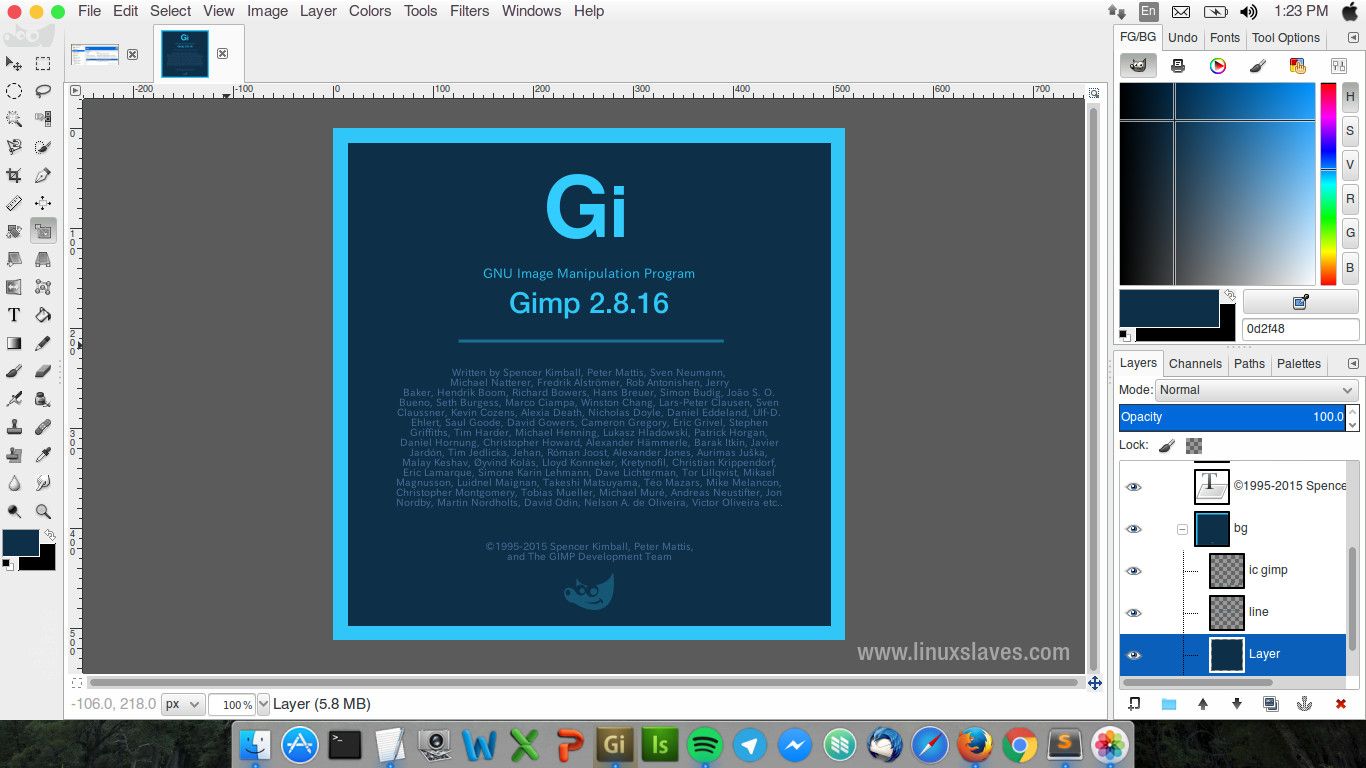The width and height of the screenshot is (1366, 768).
Task: Hide the ©1995-2015 text layer
Action: point(1133,487)
